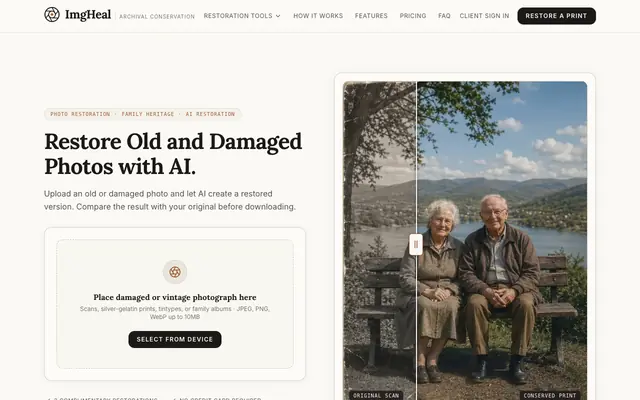
Task: Click Client Sign In
Action: point(484,16)
